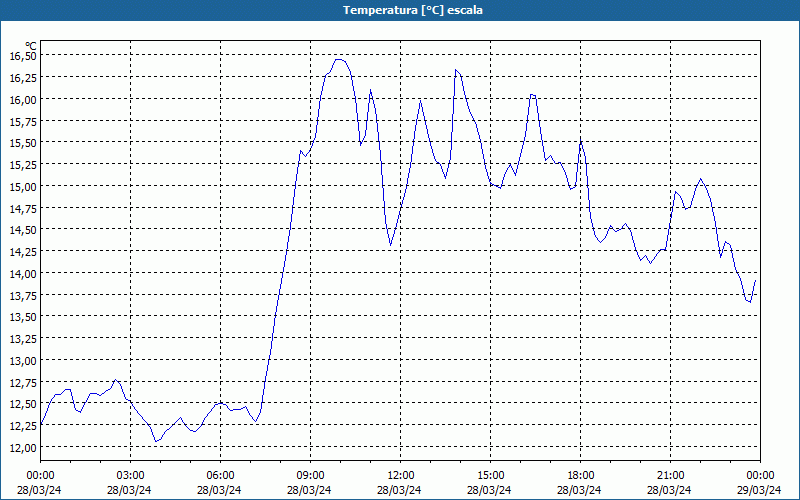800x500 pixels.
Task: Select the 13,75 y-axis label
Action: click(x=23, y=295)
